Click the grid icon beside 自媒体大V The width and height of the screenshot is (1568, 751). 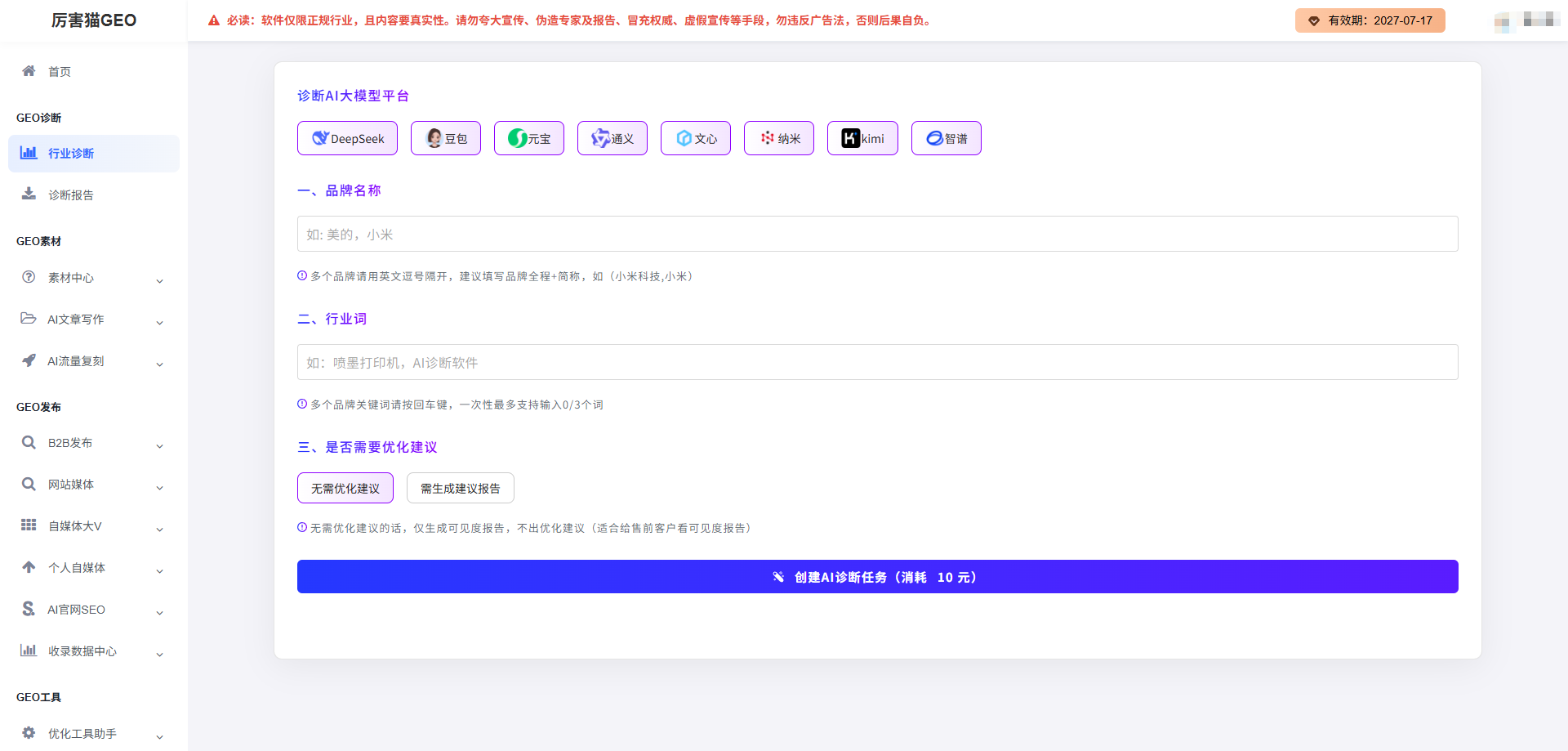(x=29, y=525)
